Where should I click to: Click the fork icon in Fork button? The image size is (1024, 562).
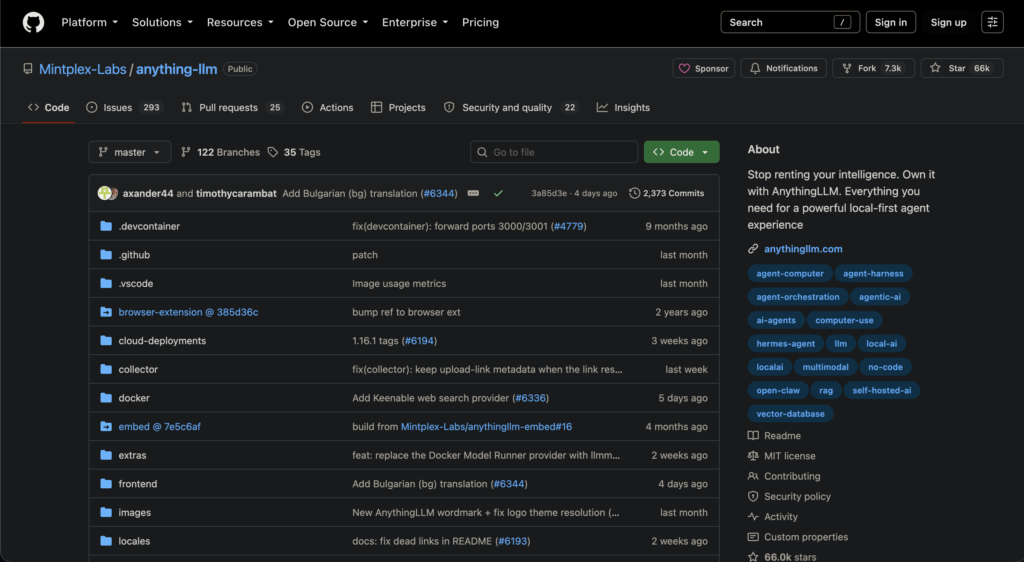(847, 69)
